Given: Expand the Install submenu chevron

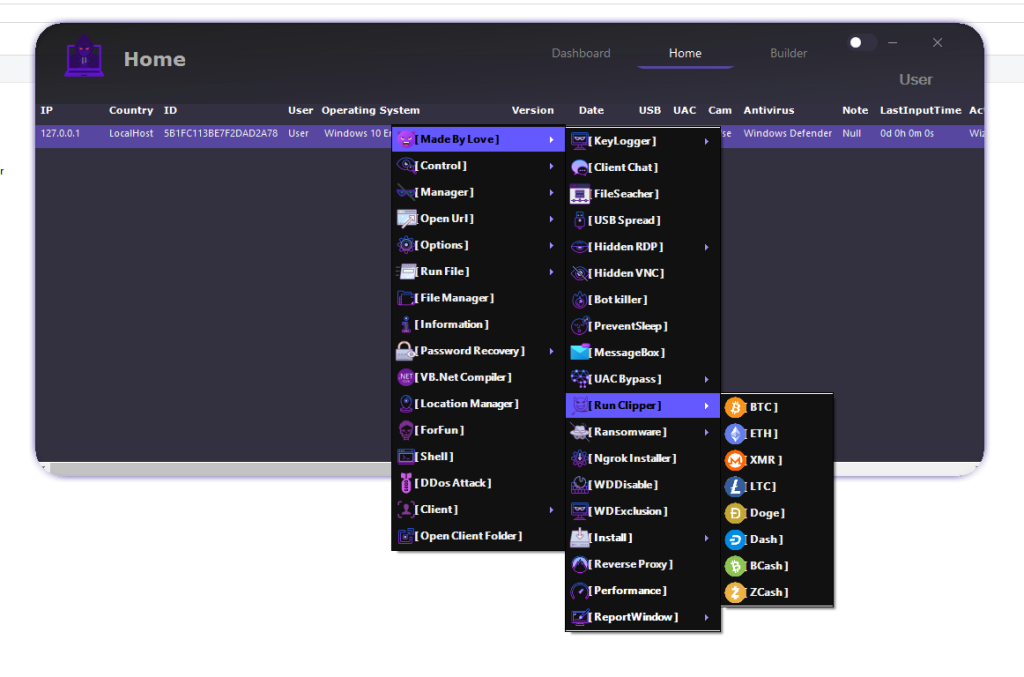Looking at the screenshot, I should click(707, 537).
